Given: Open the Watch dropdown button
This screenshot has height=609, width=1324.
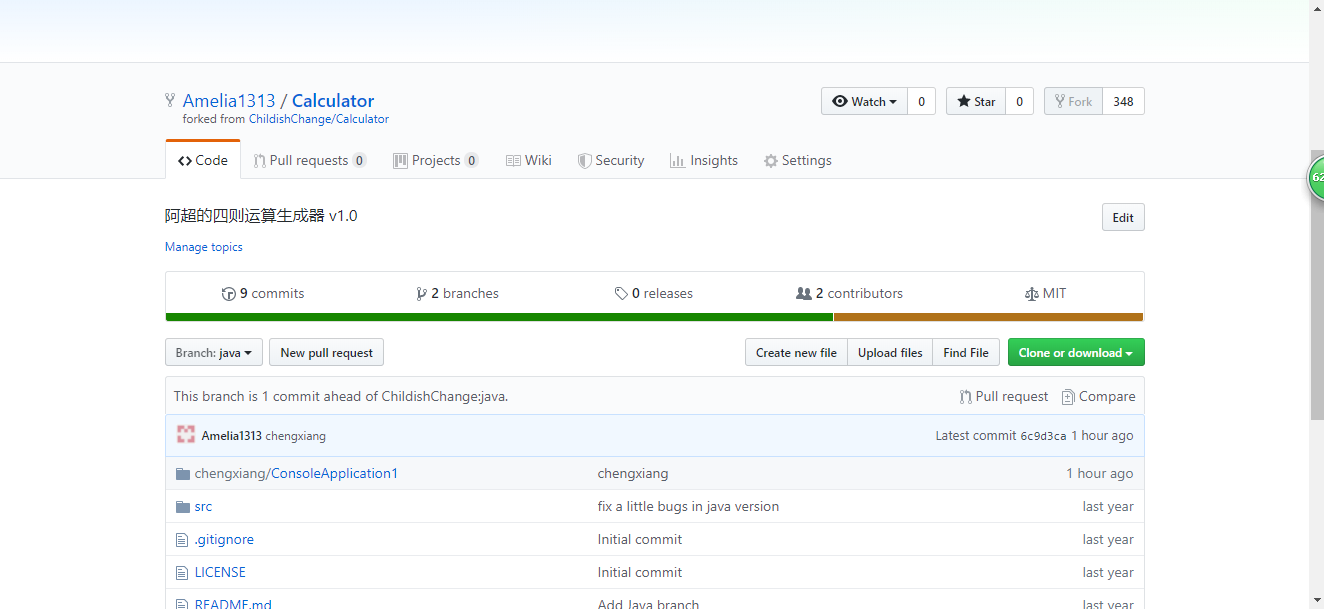Looking at the screenshot, I should pyautogui.click(x=864, y=101).
